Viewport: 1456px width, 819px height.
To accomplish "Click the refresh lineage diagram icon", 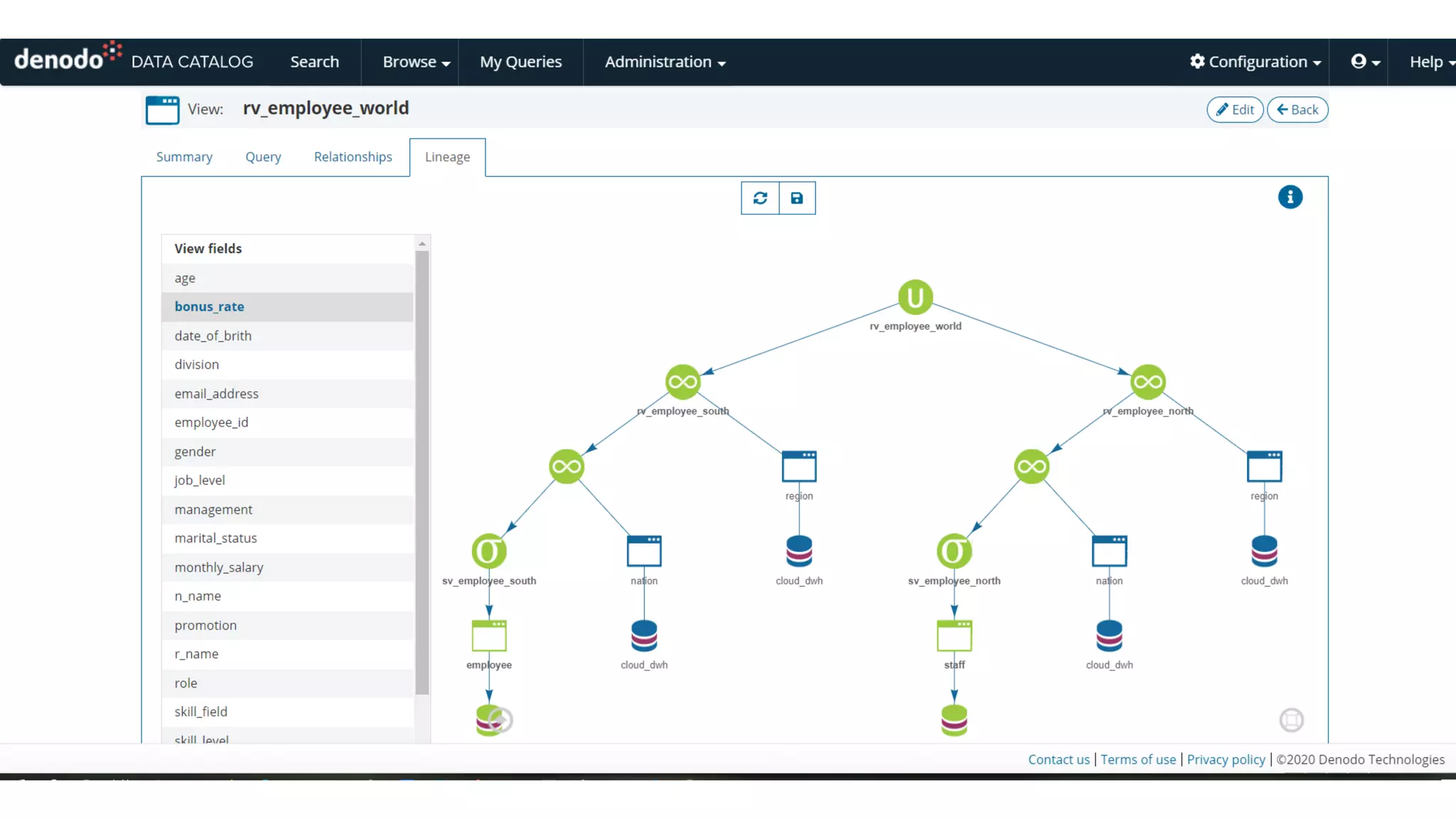I will 760,198.
